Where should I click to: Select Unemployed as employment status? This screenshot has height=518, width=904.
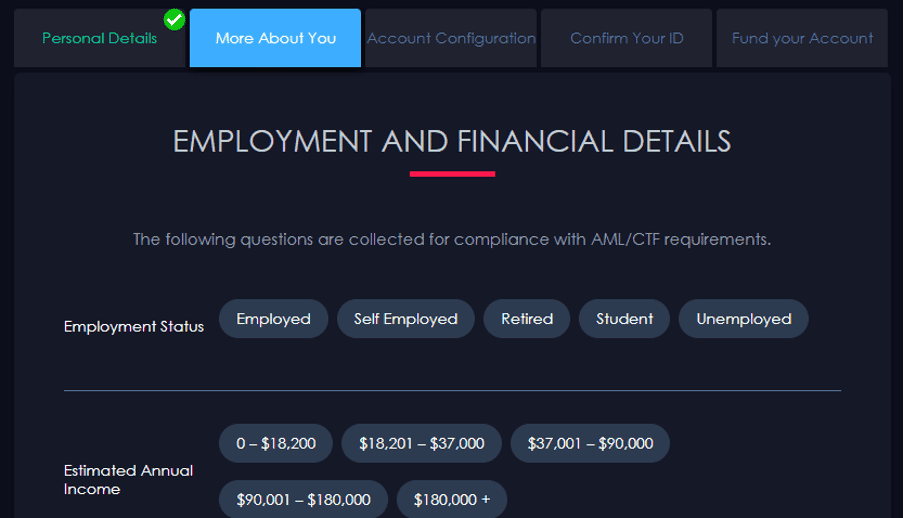coord(744,319)
